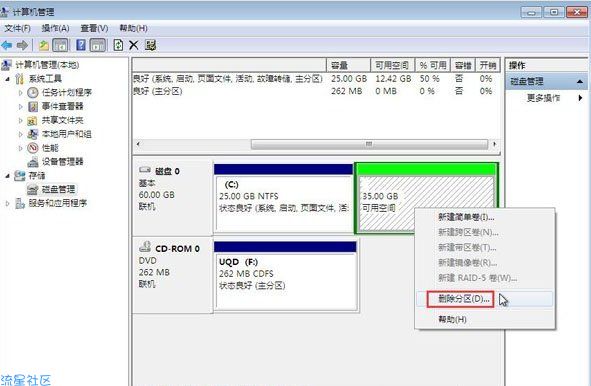Select the 事件查看器 icon in tree
This screenshot has height=386, width=591.
tap(33, 106)
